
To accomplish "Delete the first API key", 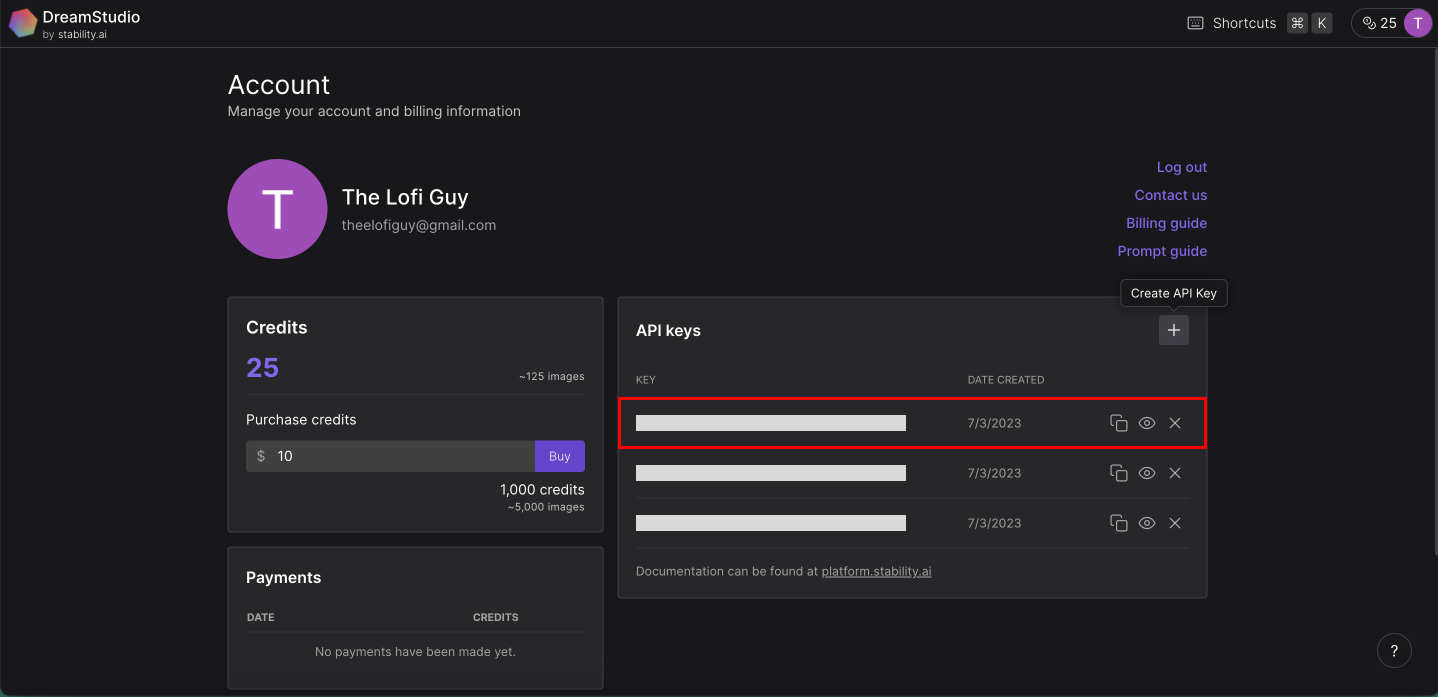I will coord(1175,423).
